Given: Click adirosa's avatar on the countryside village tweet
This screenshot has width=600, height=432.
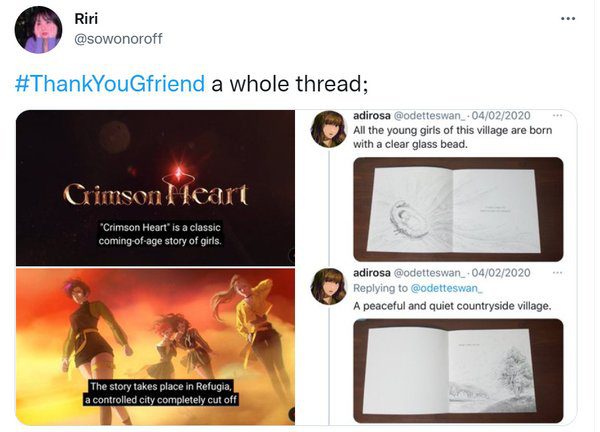Looking at the screenshot, I should pyautogui.click(x=328, y=287).
